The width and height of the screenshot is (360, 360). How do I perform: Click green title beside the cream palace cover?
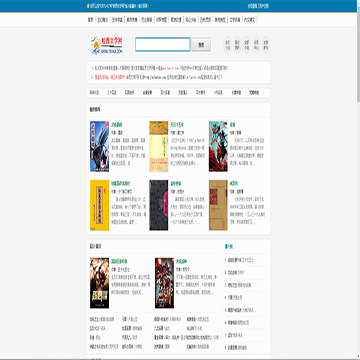click(x=177, y=125)
